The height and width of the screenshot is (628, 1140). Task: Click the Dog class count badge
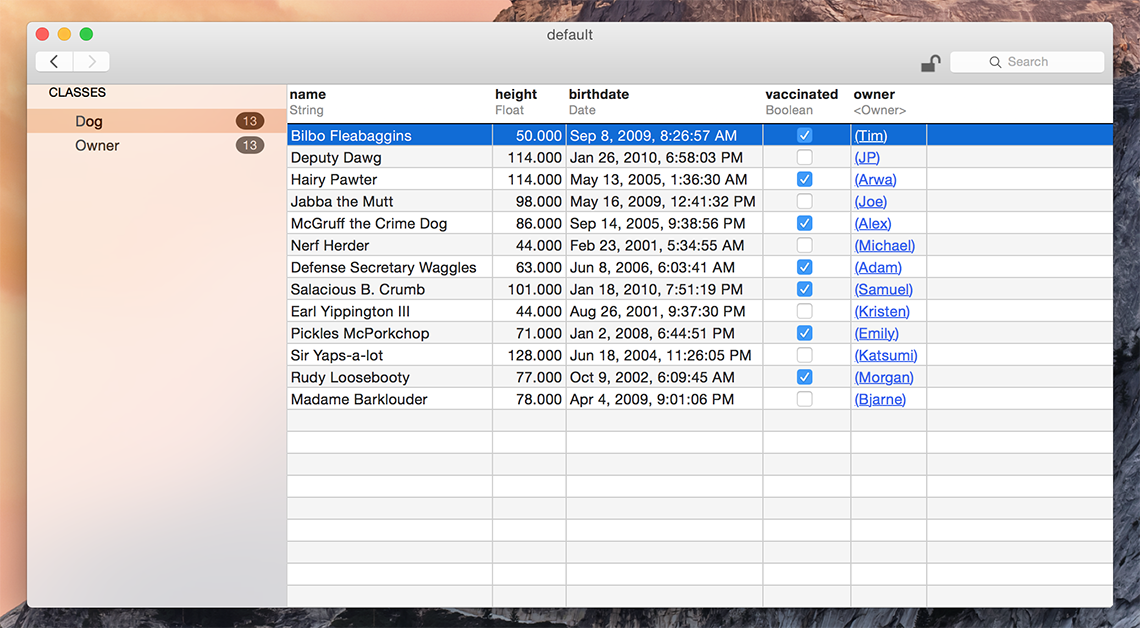250,121
